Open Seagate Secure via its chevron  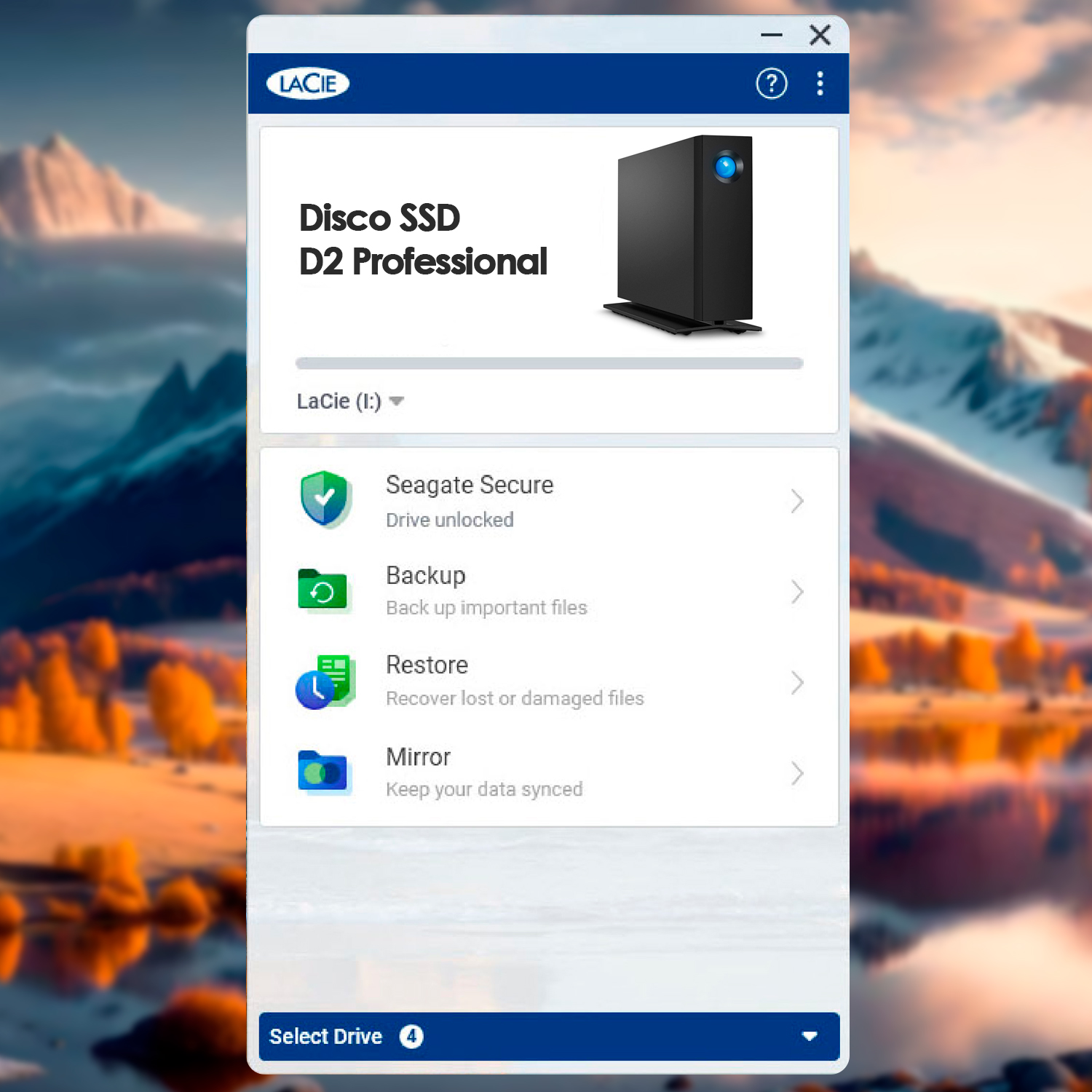[797, 501]
